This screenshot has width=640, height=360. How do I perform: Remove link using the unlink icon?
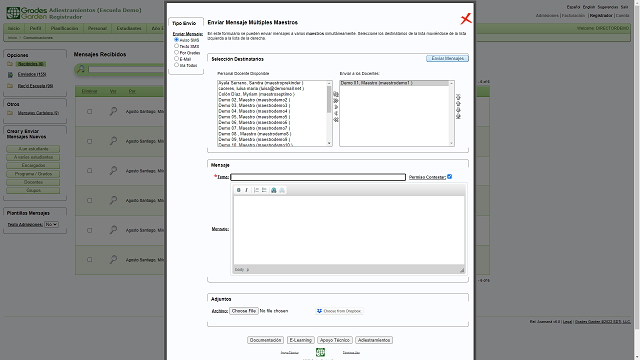[x=282, y=190]
